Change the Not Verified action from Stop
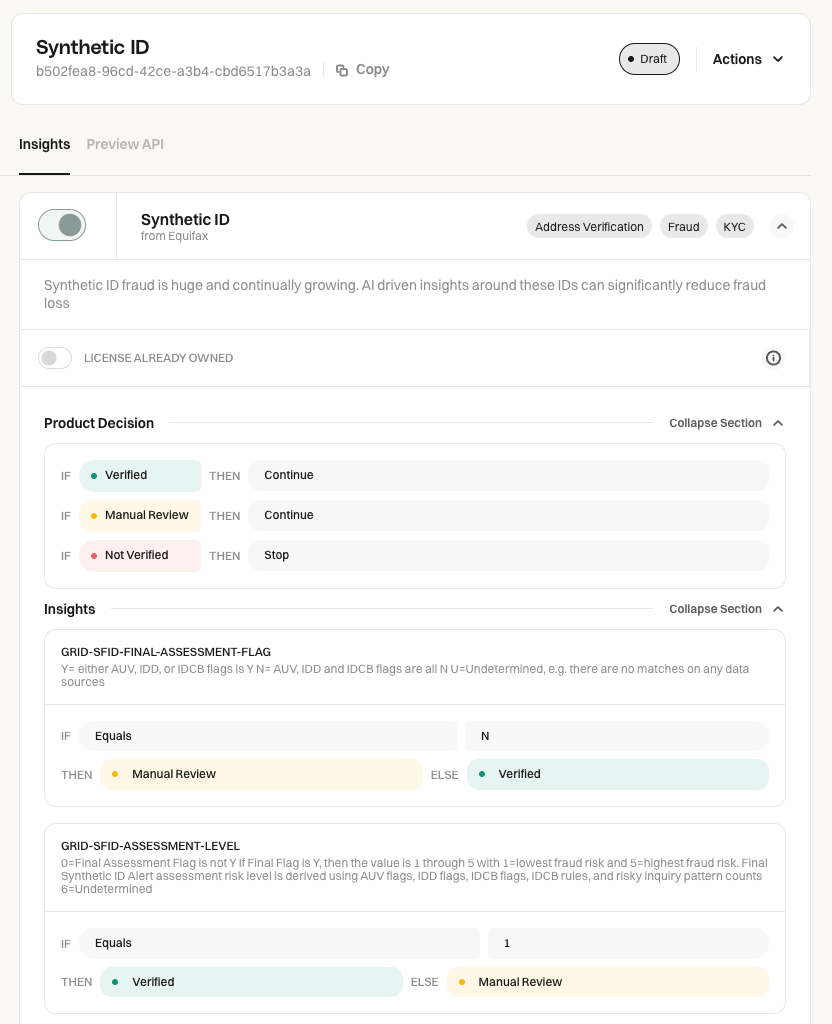This screenshot has width=832, height=1024. click(508, 555)
